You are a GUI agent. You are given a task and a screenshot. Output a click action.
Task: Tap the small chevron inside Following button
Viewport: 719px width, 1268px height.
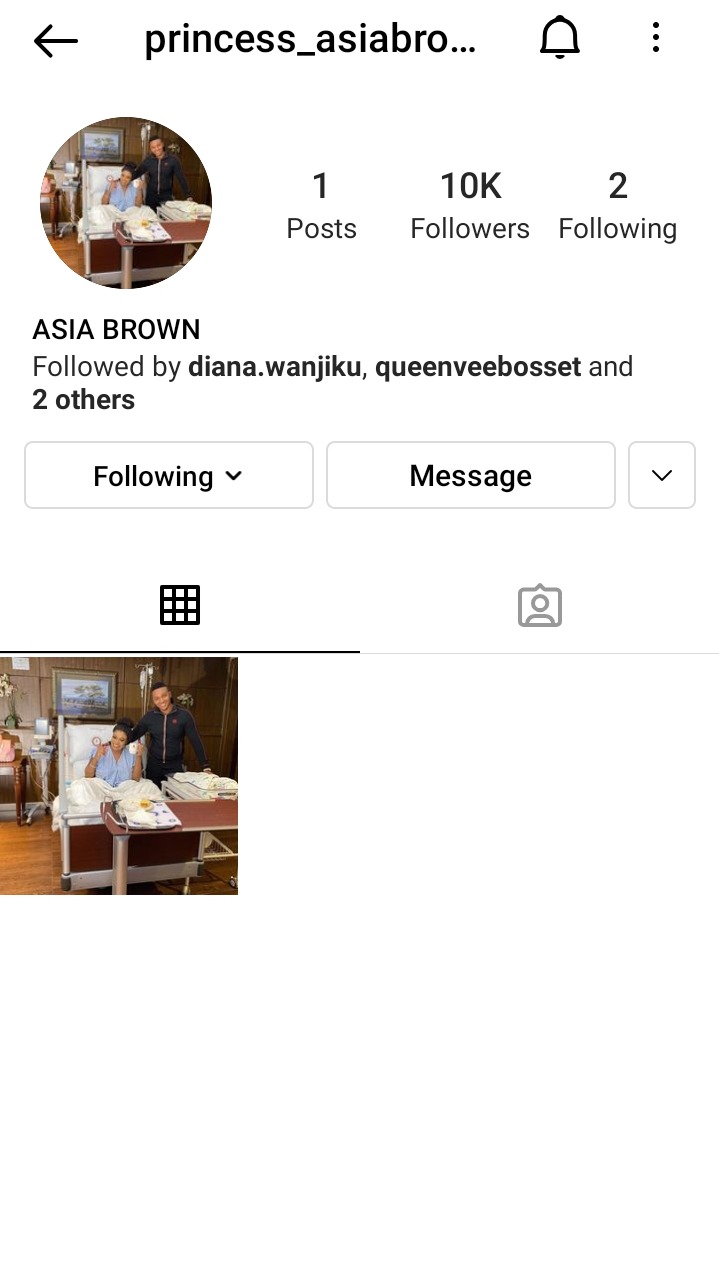234,476
